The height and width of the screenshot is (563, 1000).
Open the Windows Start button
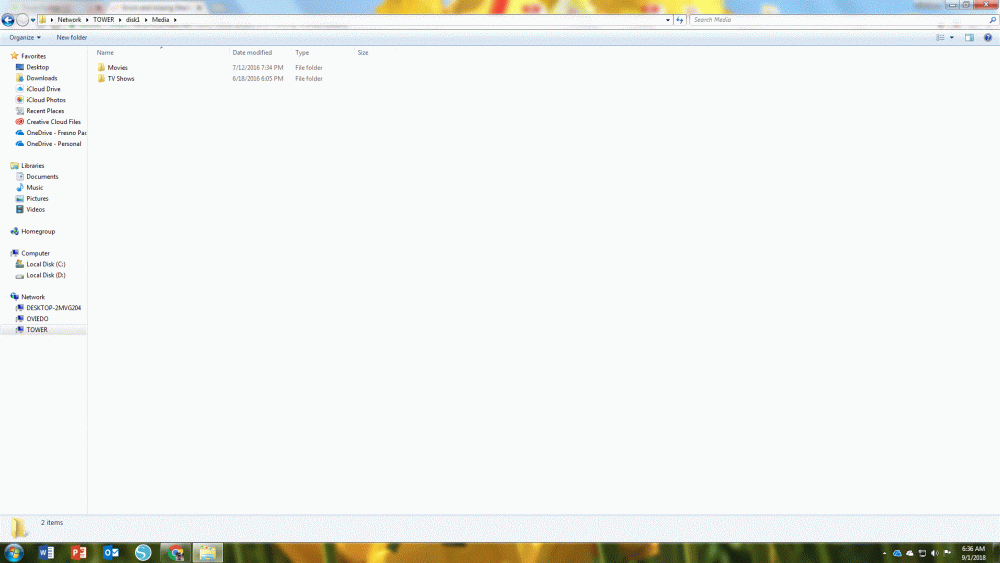click(13, 552)
